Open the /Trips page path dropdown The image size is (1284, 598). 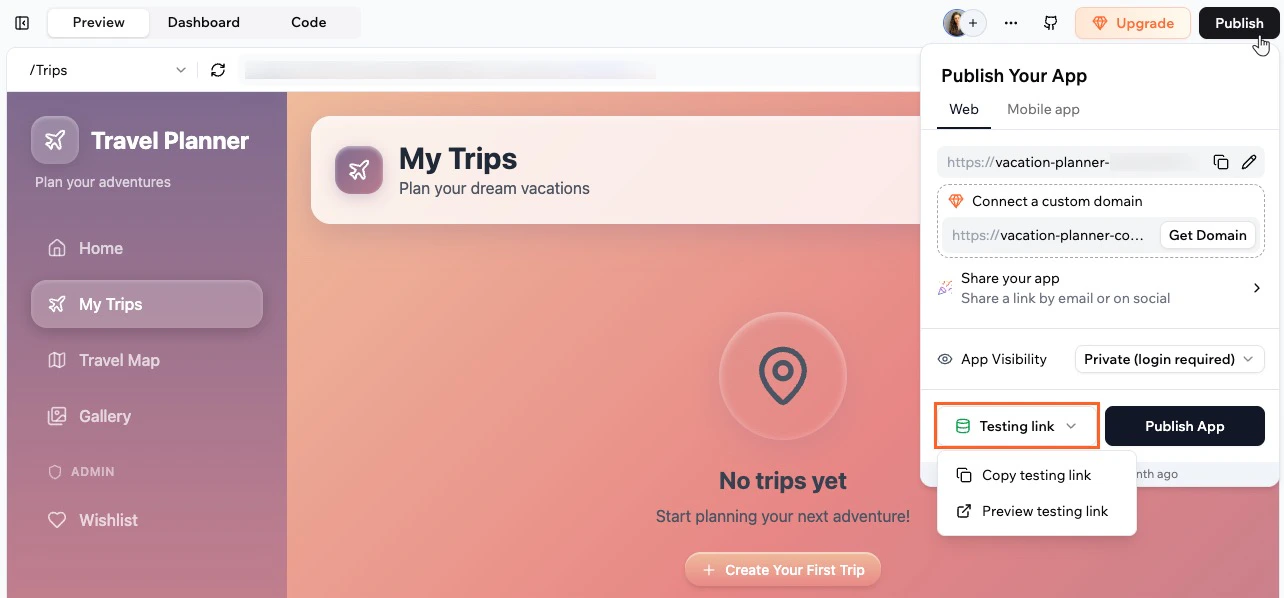pos(108,70)
